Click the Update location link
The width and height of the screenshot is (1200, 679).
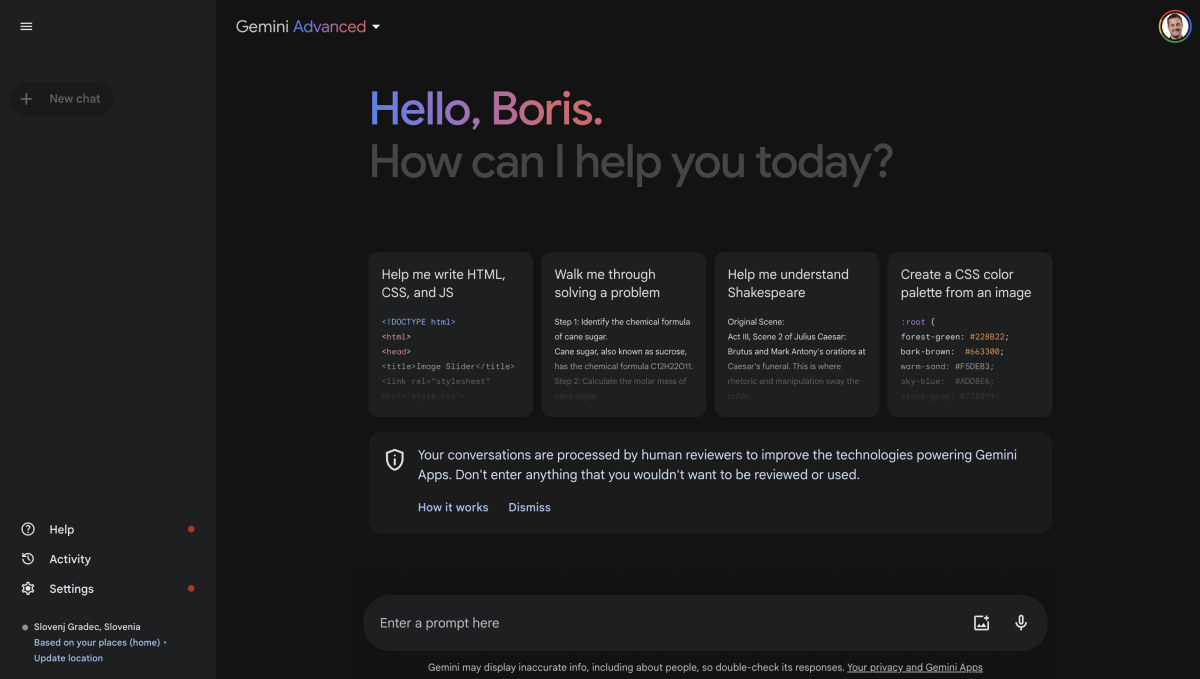click(68, 658)
